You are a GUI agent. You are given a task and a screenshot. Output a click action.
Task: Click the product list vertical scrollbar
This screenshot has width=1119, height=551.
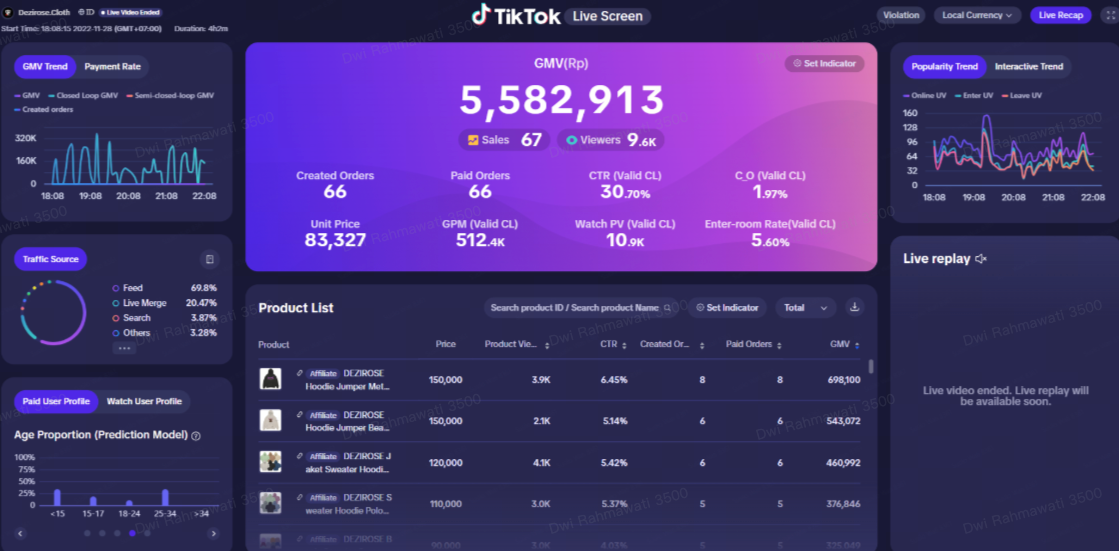(871, 366)
